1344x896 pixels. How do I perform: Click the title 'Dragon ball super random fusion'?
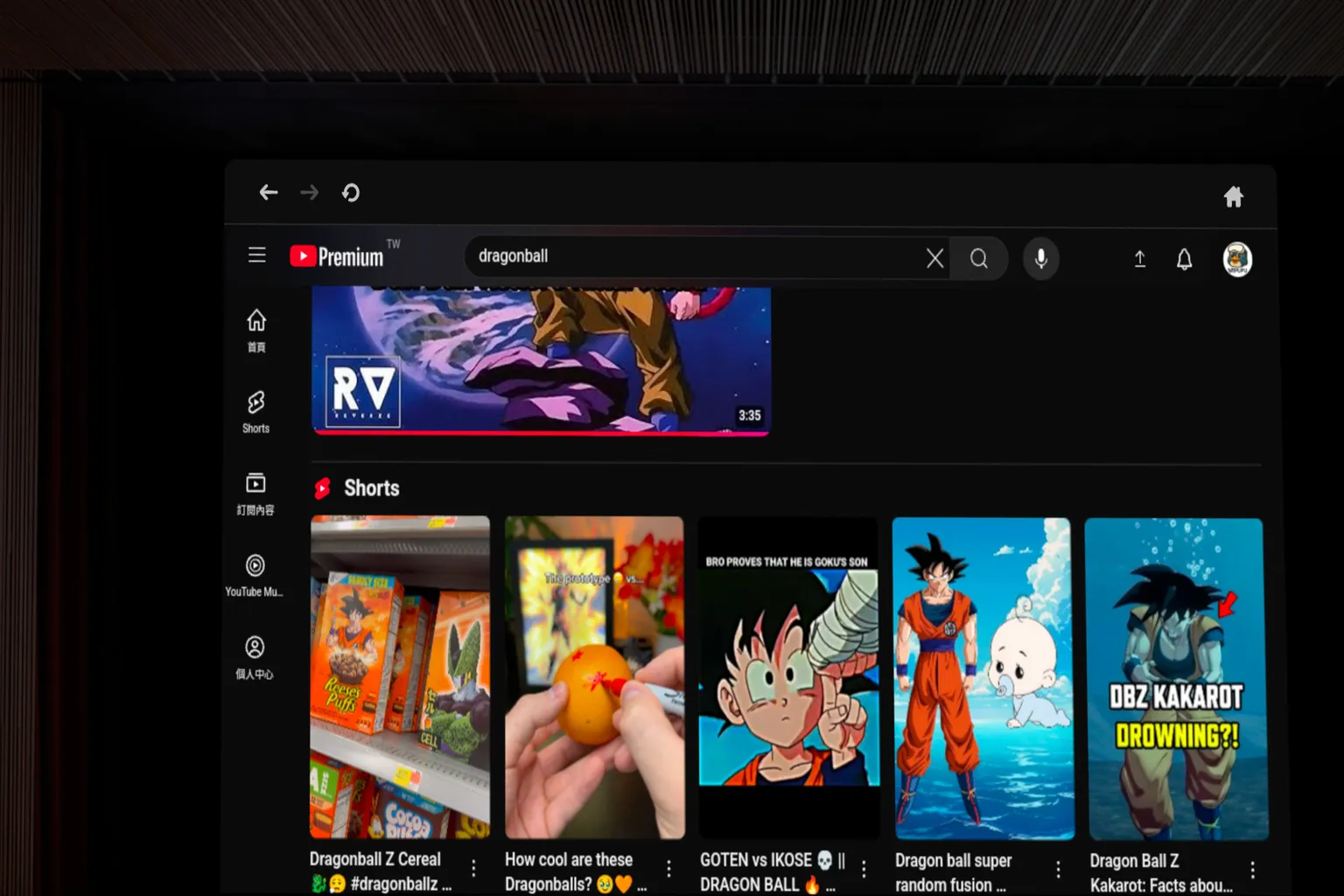[x=954, y=873]
